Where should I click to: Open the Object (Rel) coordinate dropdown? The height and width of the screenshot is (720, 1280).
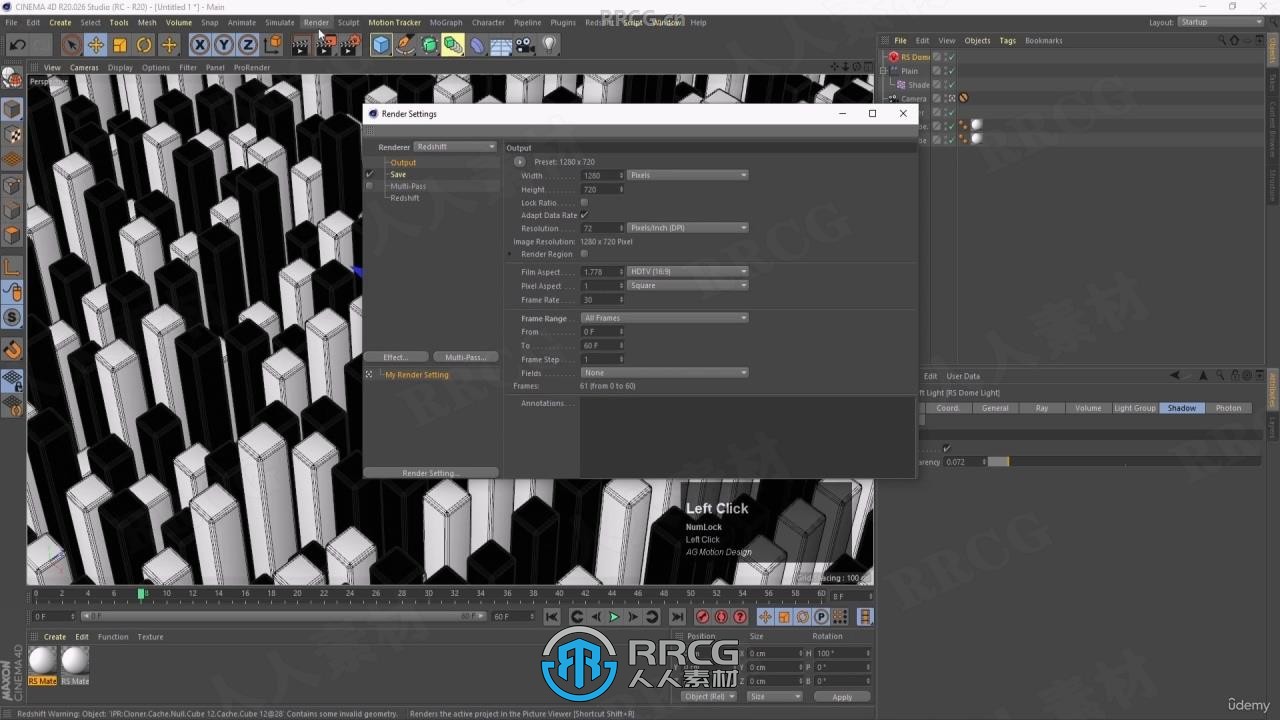pyautogui.click(x=708, y=697)
